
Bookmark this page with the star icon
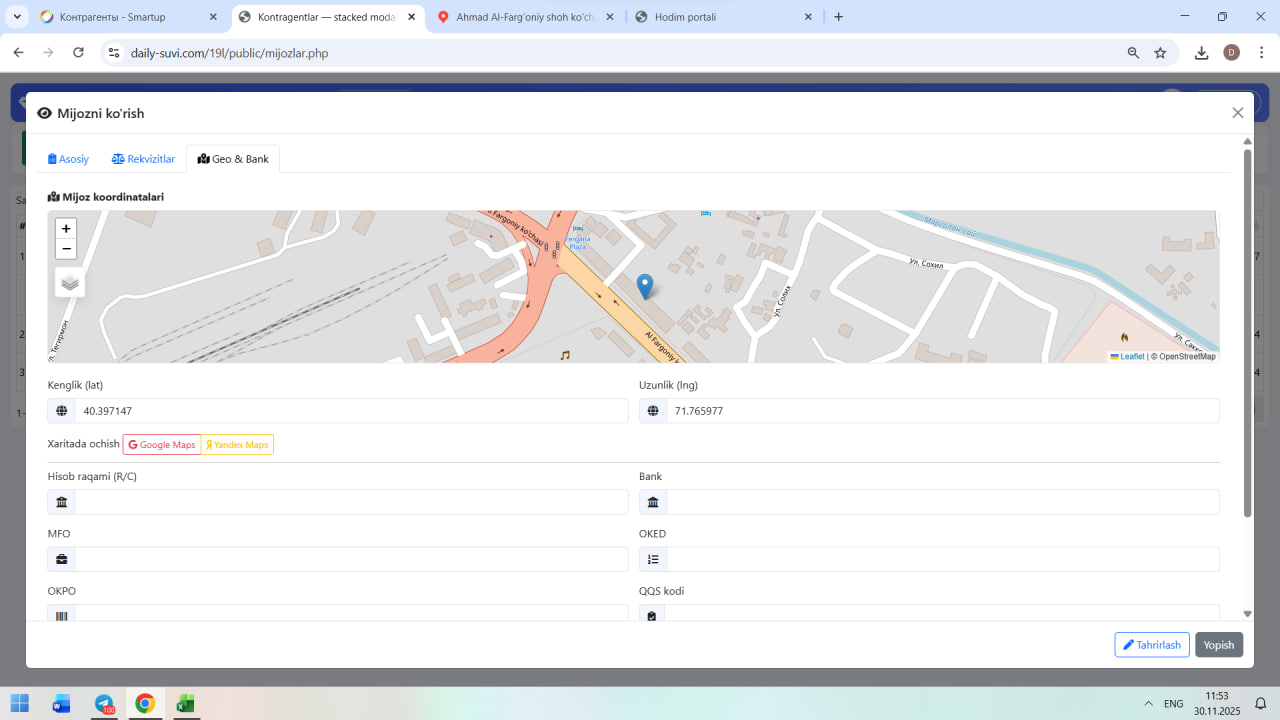point(1160,53)
